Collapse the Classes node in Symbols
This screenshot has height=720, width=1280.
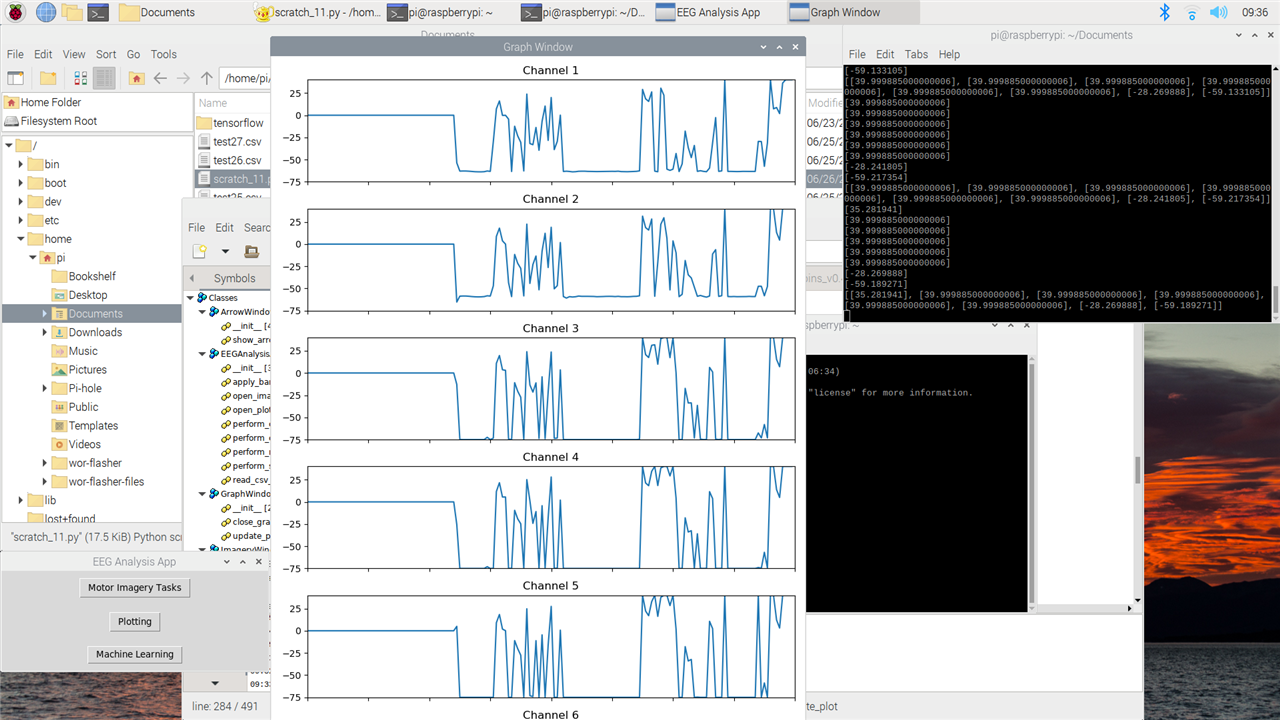coord(190,298)
